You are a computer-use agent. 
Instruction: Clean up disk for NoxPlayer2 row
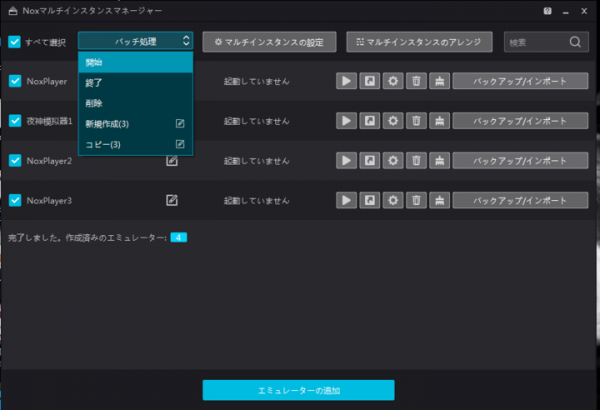tap(439, 161)
